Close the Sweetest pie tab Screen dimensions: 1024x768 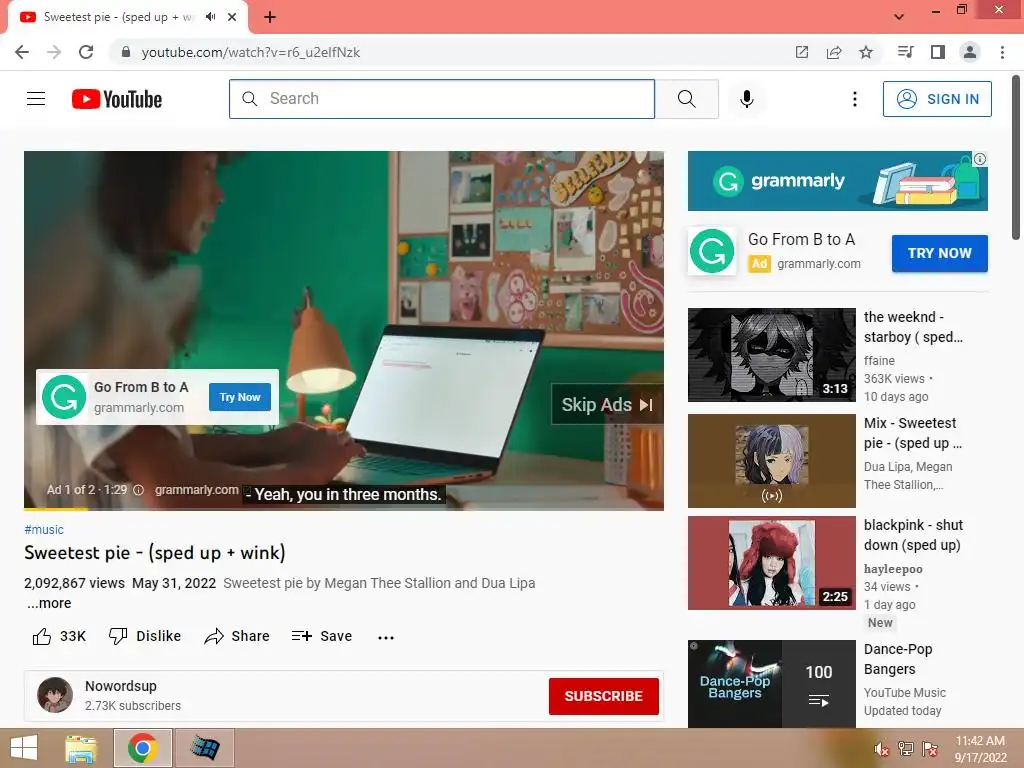[x=232, y=17]
